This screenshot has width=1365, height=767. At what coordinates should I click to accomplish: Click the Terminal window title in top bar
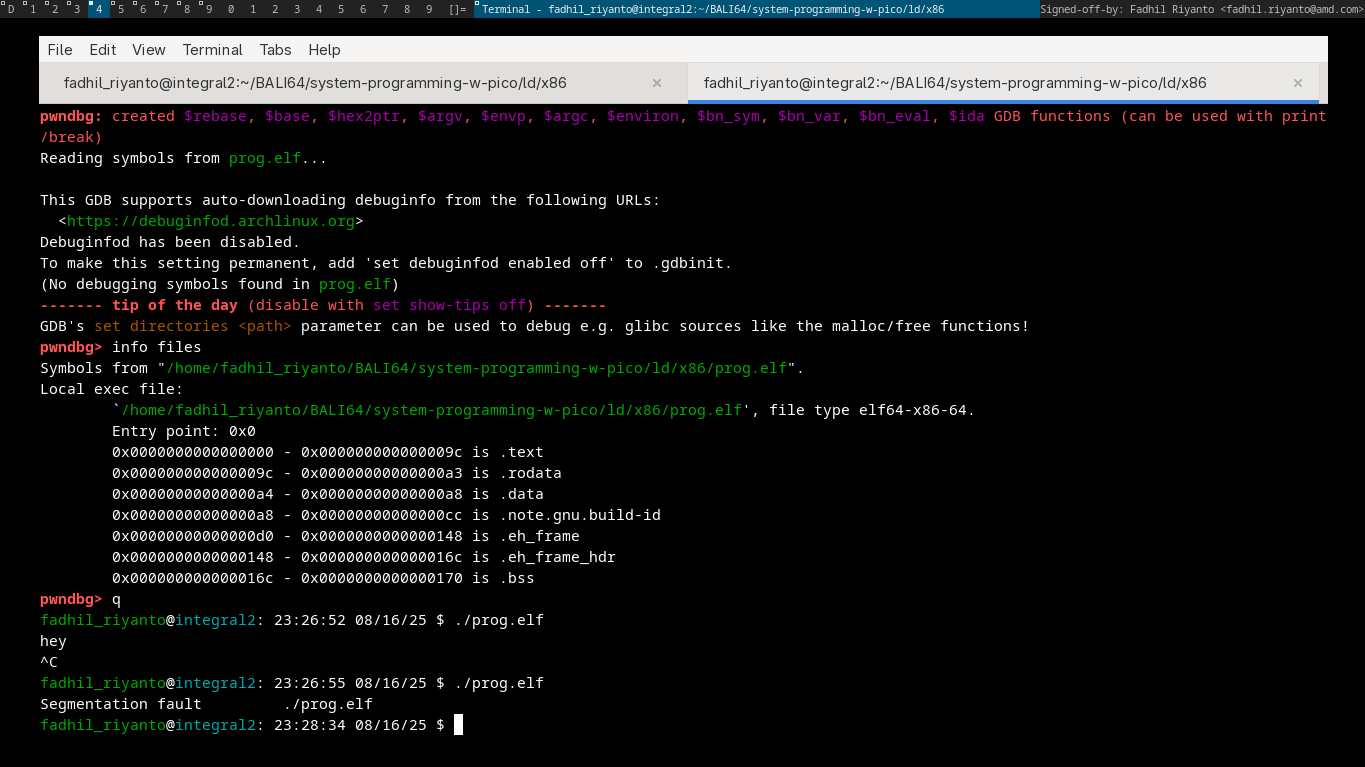point(712,9)
